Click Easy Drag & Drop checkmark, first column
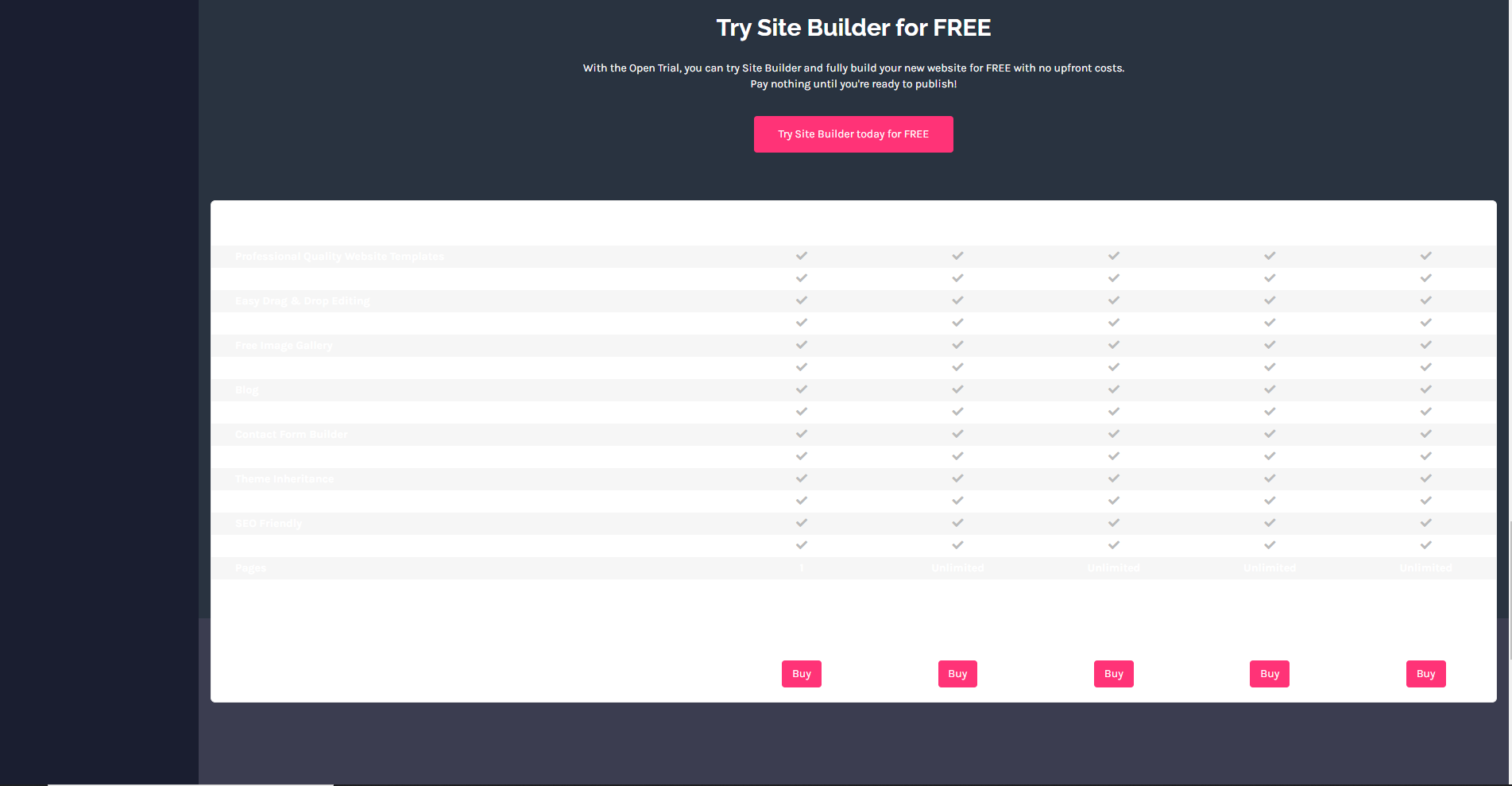This screenshot has width=1512, height=786. pos(802,300)
